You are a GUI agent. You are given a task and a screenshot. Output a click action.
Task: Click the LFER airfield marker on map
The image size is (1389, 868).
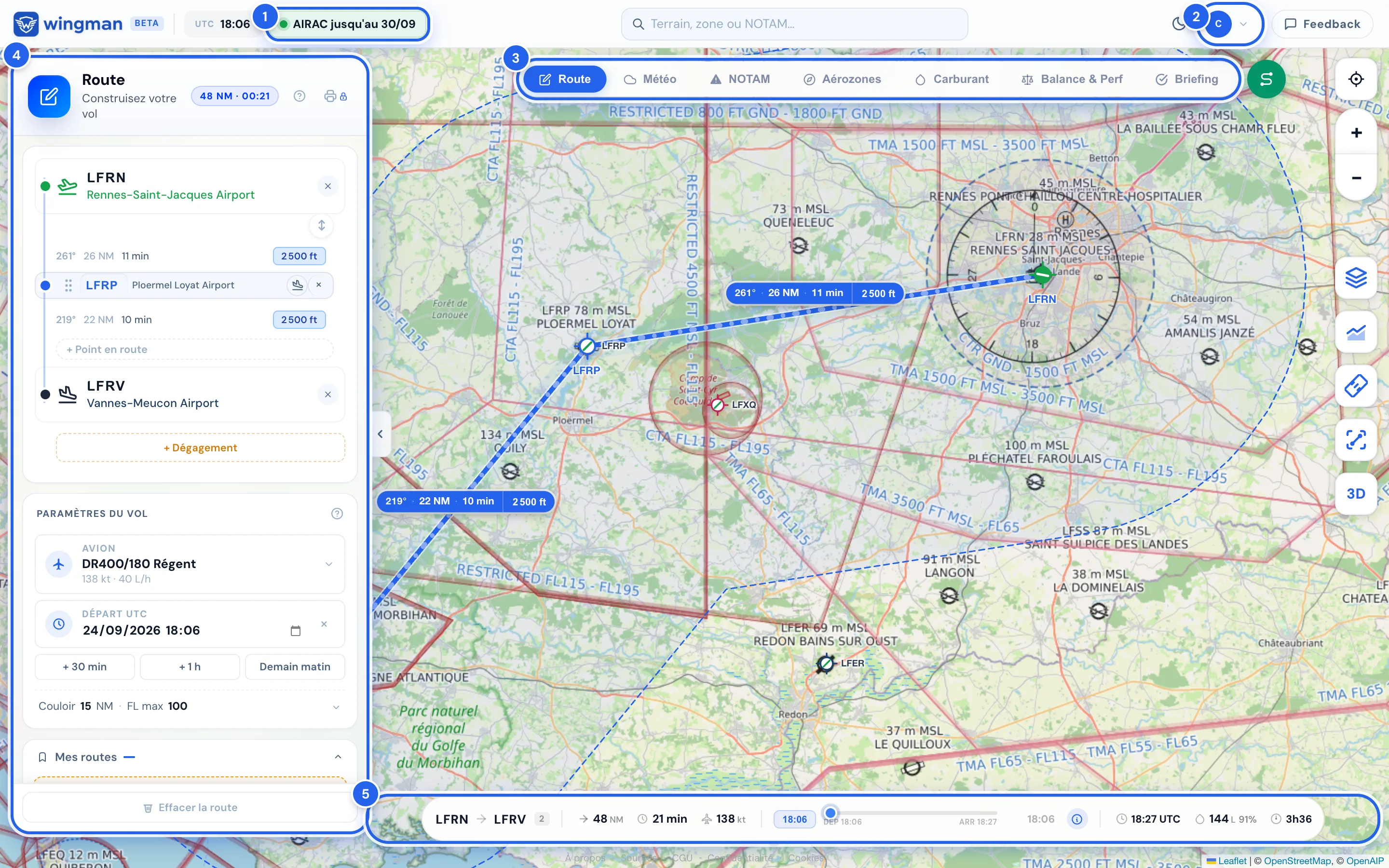click(825, 664)
